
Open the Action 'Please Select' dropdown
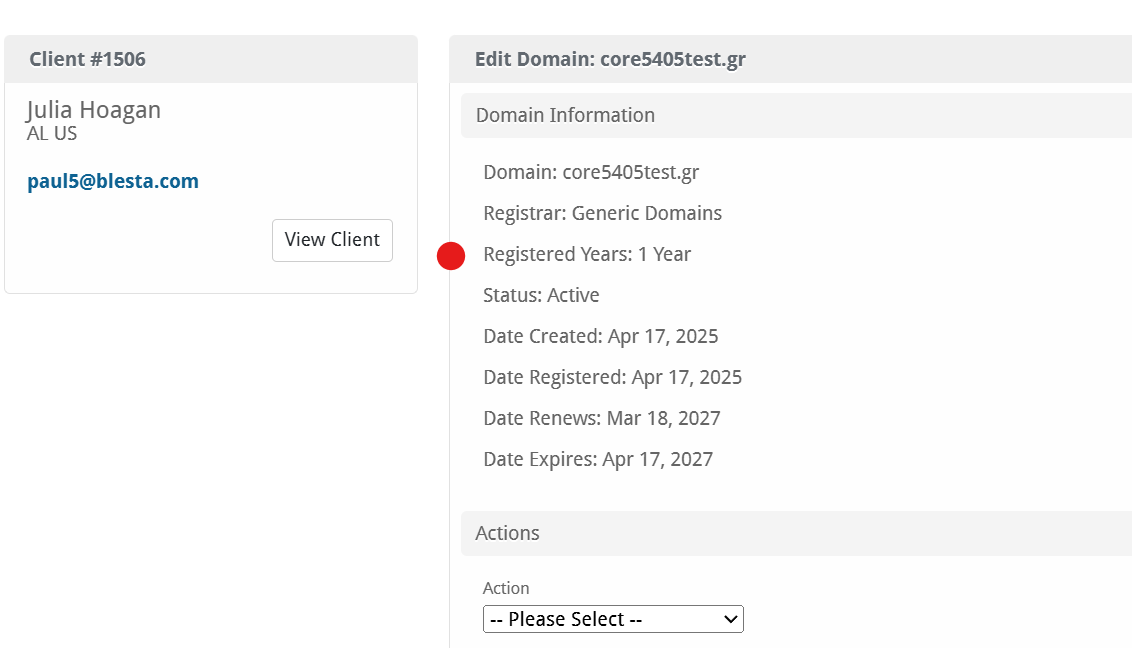pyautogui.click(x=612, y=619)
